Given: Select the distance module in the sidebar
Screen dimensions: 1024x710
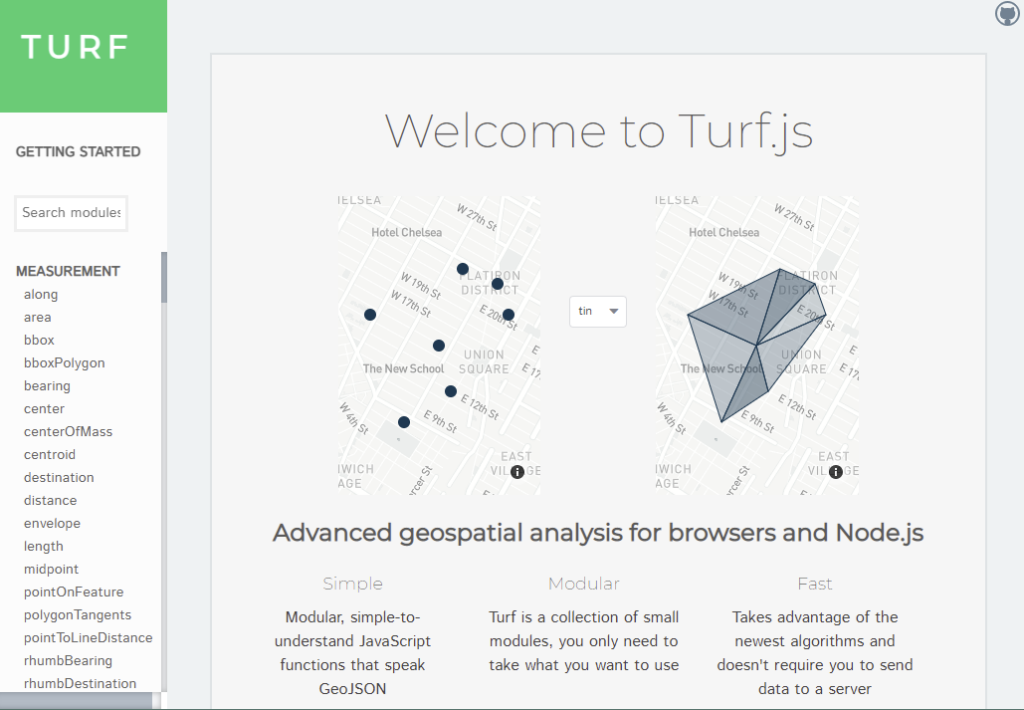Looking at the screenshot, I should [x=50, y=500].
